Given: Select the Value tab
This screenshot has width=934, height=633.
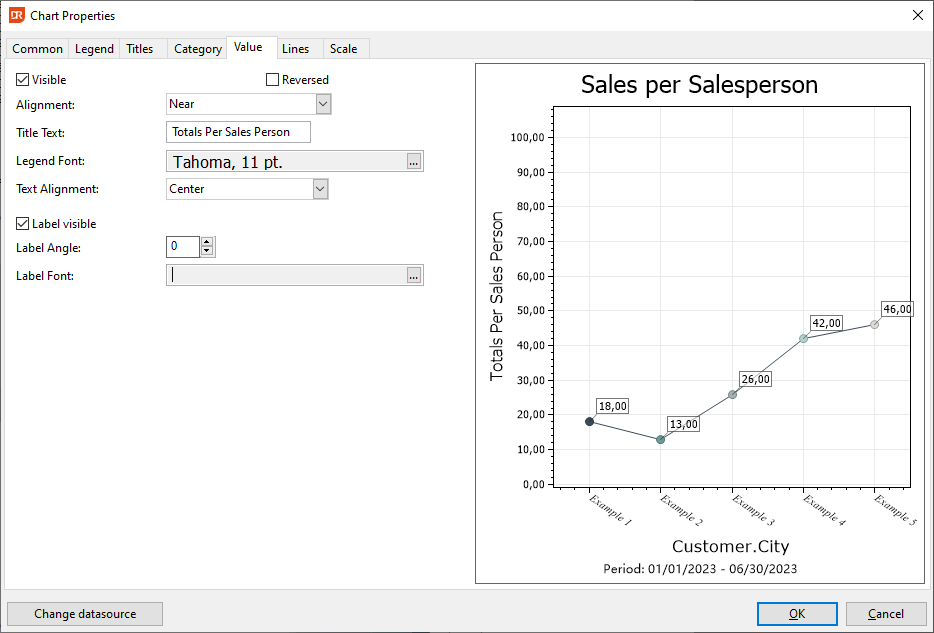Looking at the screenshot, I should point(248,47).
